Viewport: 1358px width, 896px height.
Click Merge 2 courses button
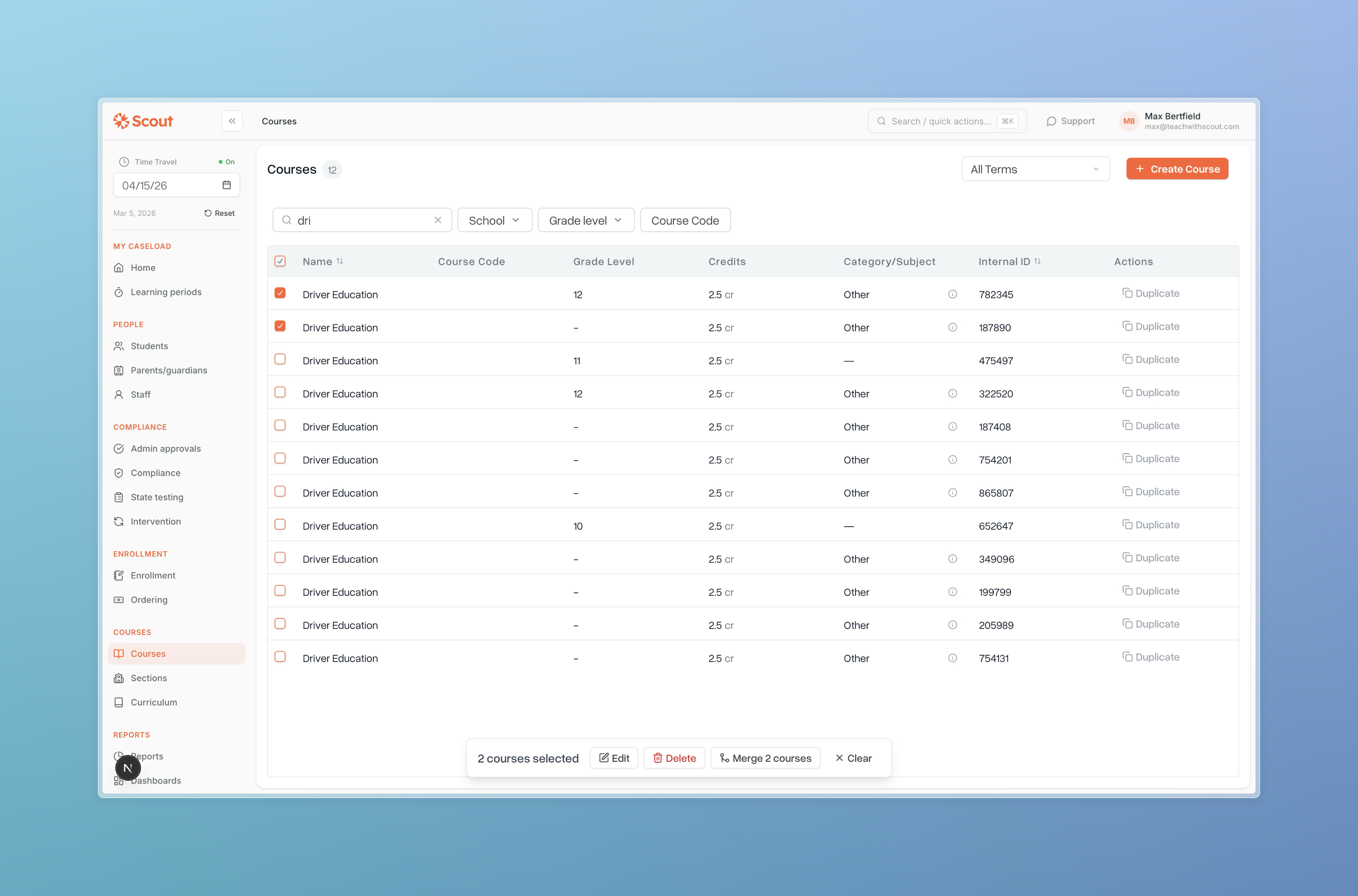[765, 758]
